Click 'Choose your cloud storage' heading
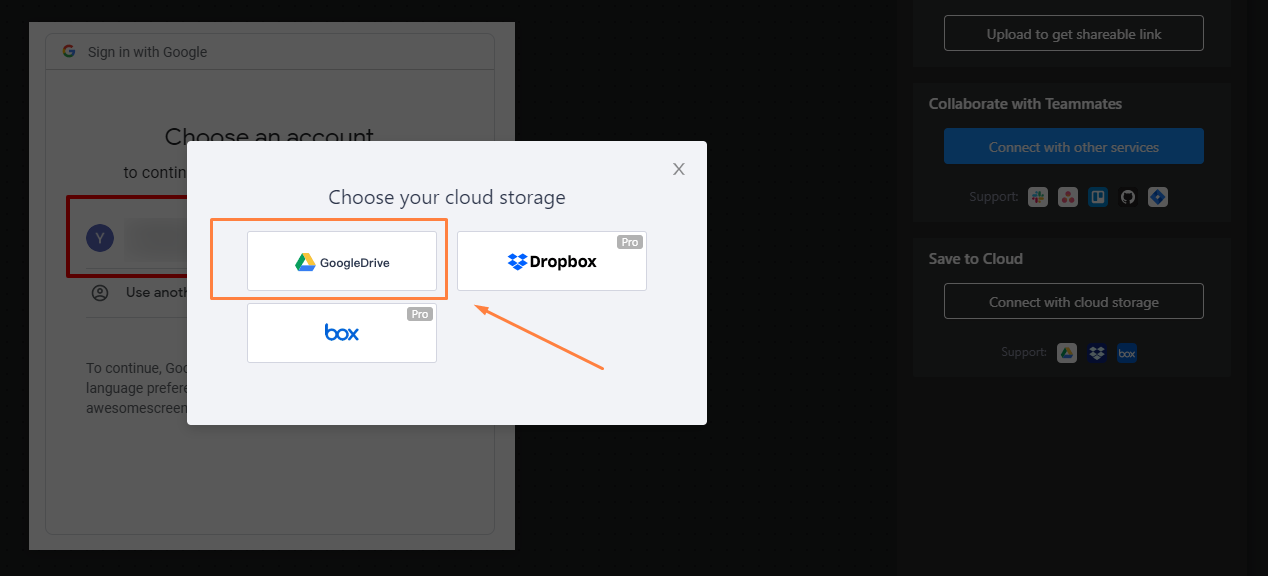 click(x=447, y=197)
